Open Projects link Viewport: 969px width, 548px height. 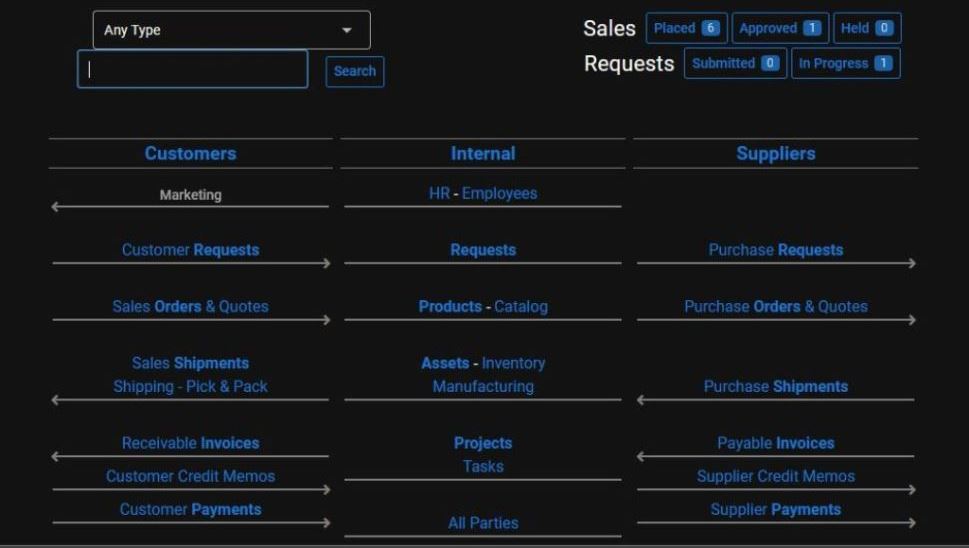pos(483,443)
